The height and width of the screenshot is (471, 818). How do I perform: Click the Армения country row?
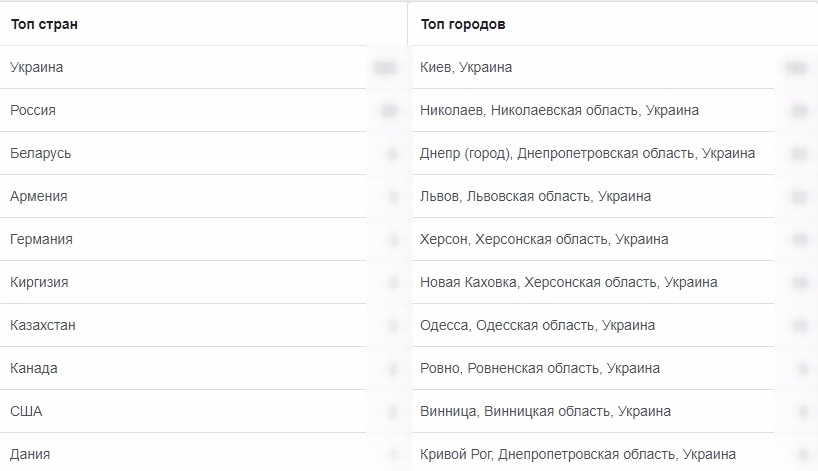[39, 196]
